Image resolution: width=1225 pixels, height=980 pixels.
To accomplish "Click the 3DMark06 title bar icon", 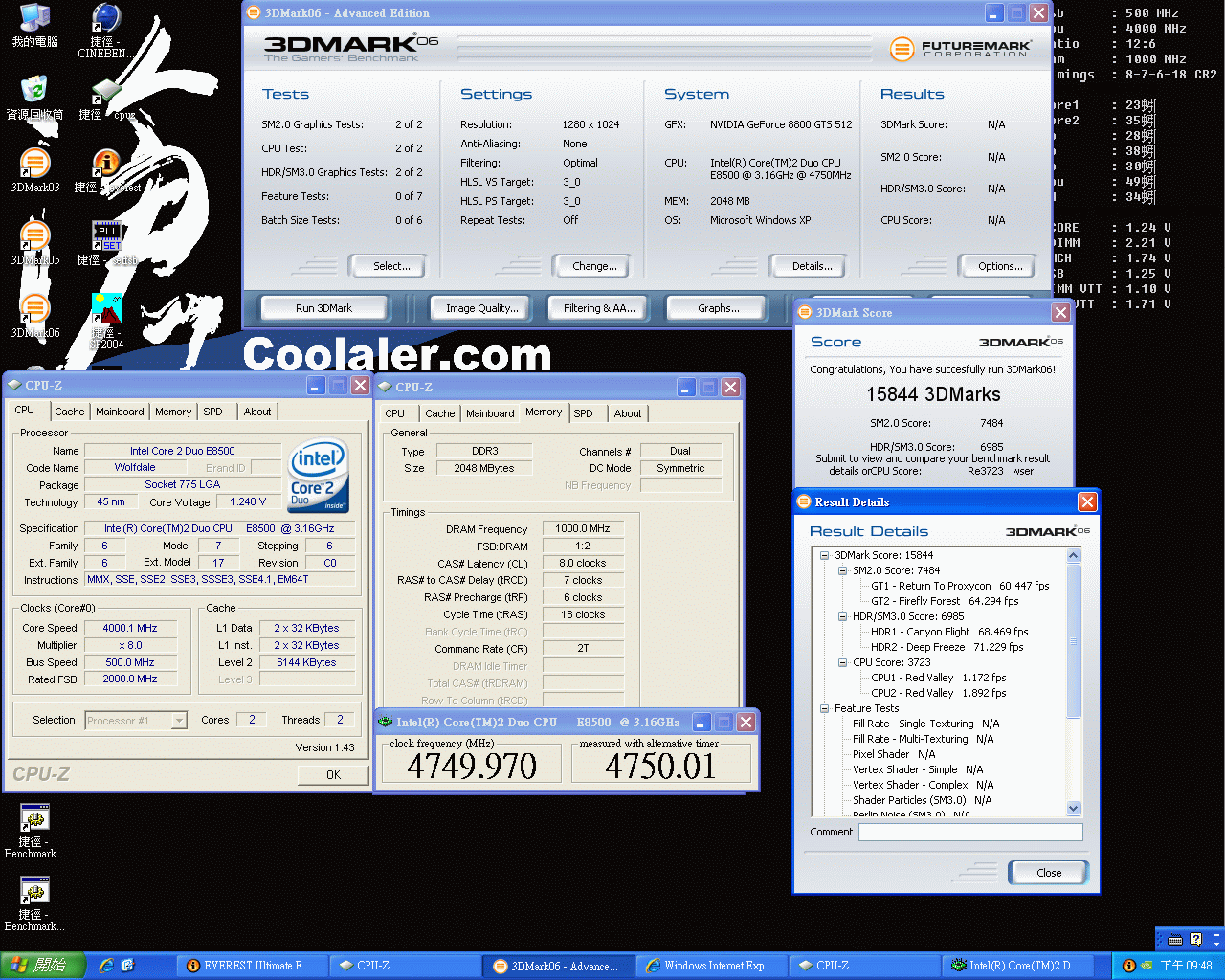I will [x=254, y=12].
